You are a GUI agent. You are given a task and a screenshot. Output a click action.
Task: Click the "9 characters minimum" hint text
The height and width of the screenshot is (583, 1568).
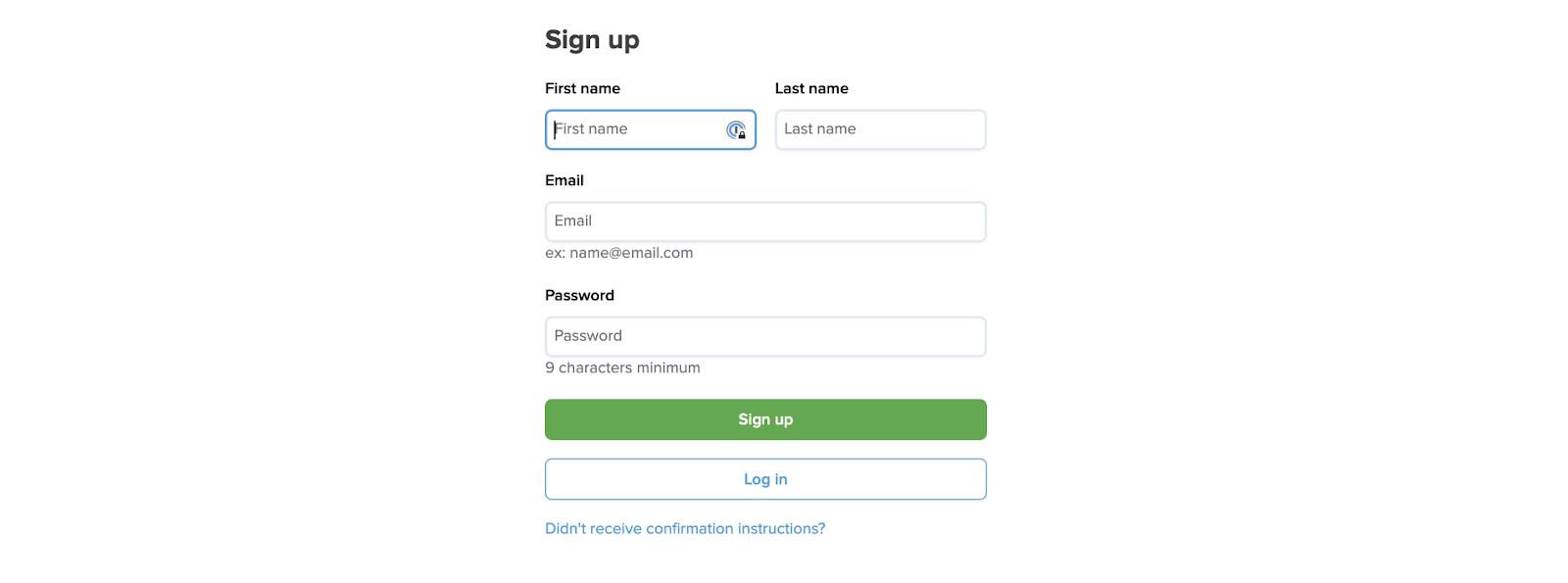[622, 367]
